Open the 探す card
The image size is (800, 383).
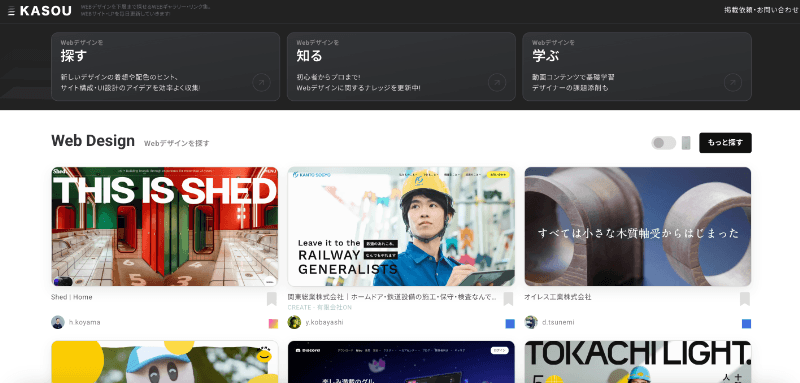tap(165, 66)
